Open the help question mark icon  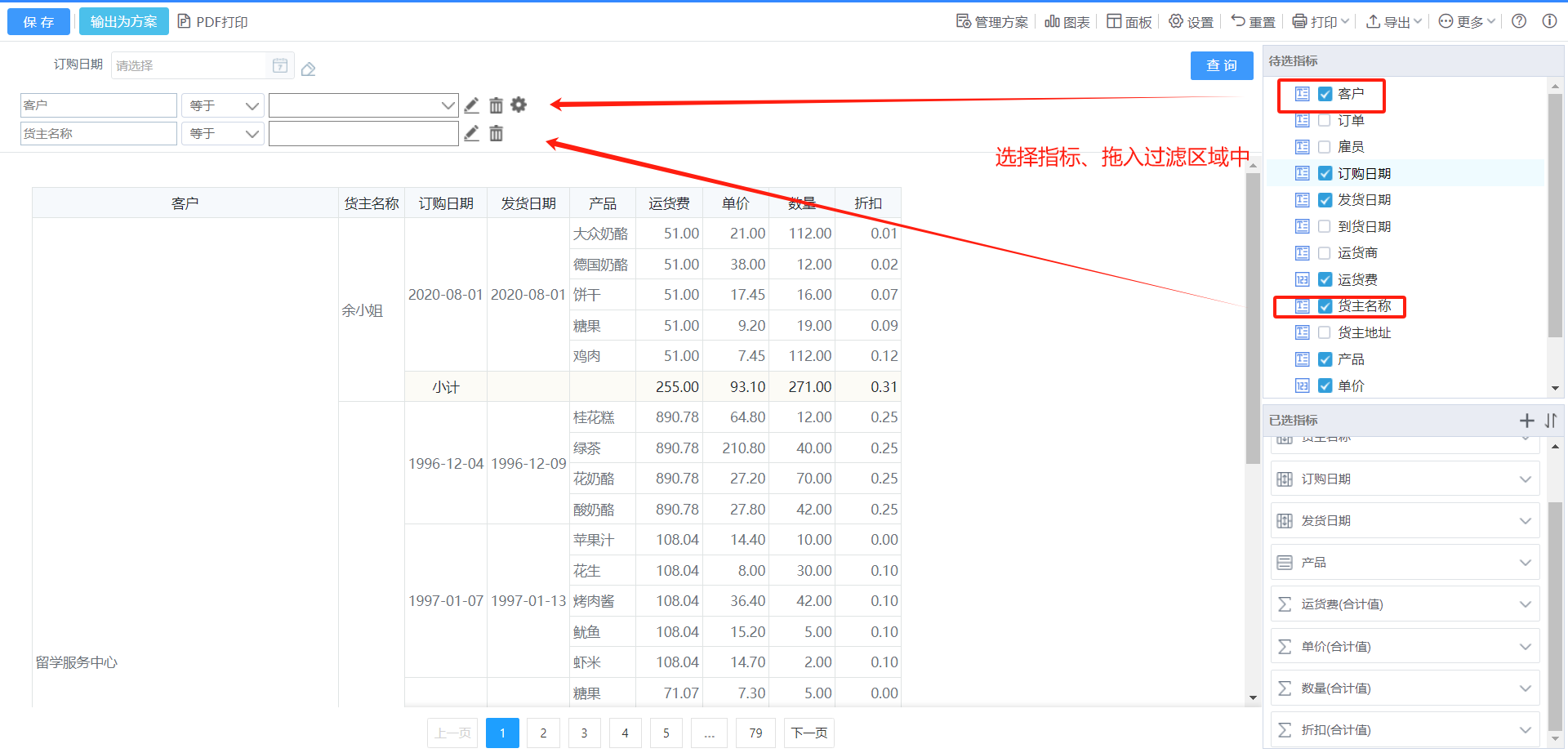tap(1519, 21)
